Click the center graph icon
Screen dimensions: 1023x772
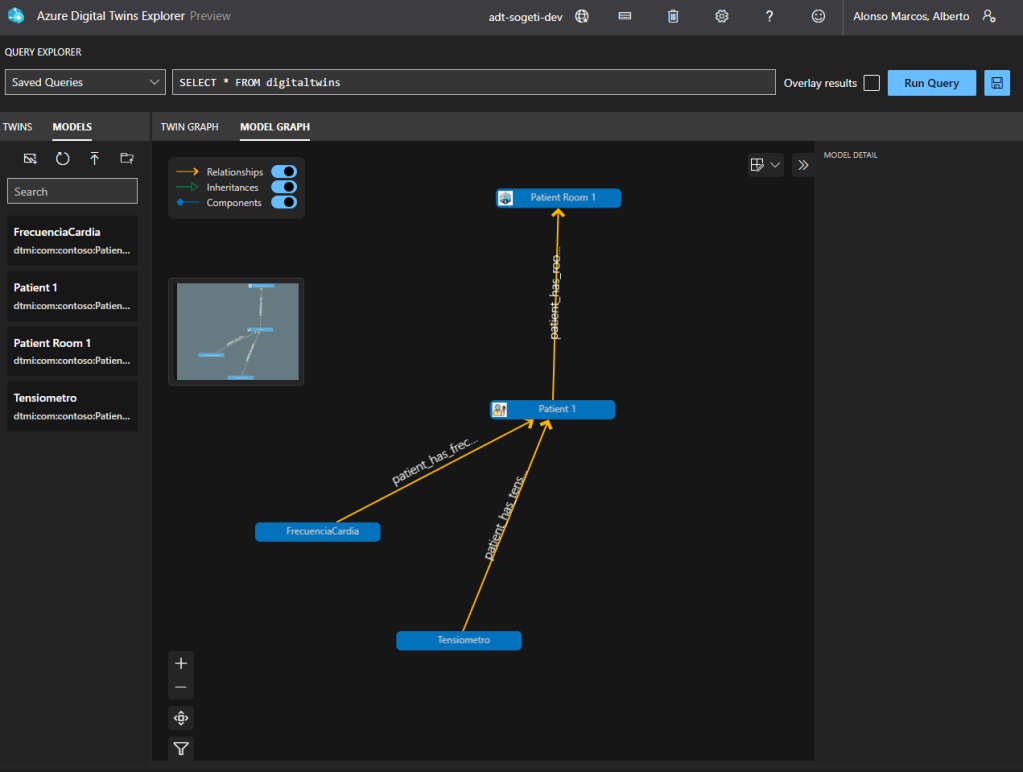point(181,718)
